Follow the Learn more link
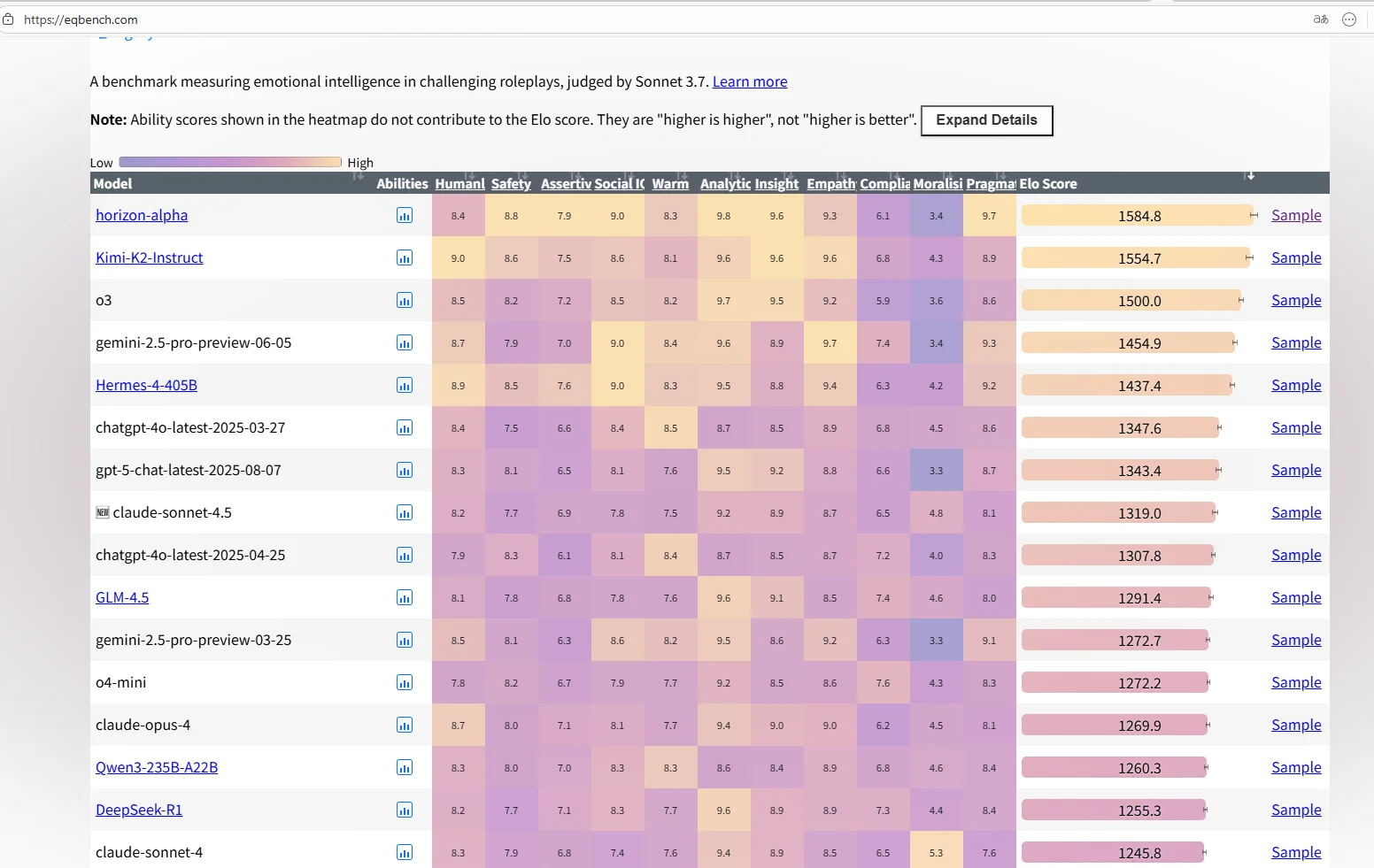Image resolution: width=1374 pixels, height=868 pixels. 750,81
